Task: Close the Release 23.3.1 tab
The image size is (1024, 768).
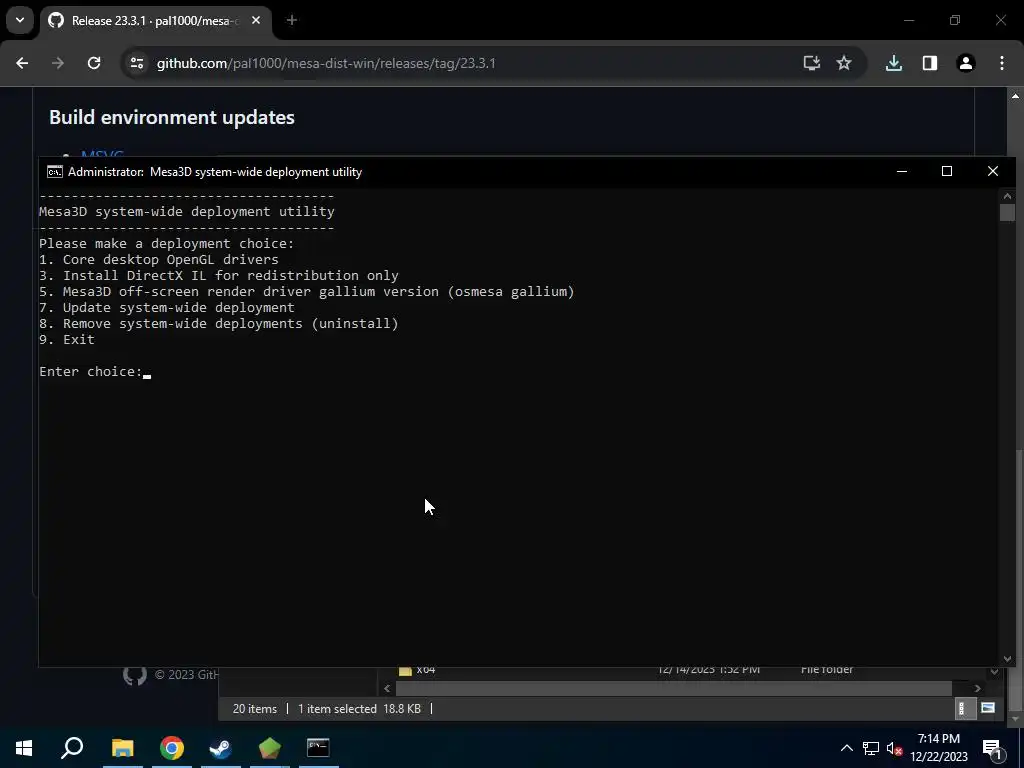Action: (x=256, y=21)
